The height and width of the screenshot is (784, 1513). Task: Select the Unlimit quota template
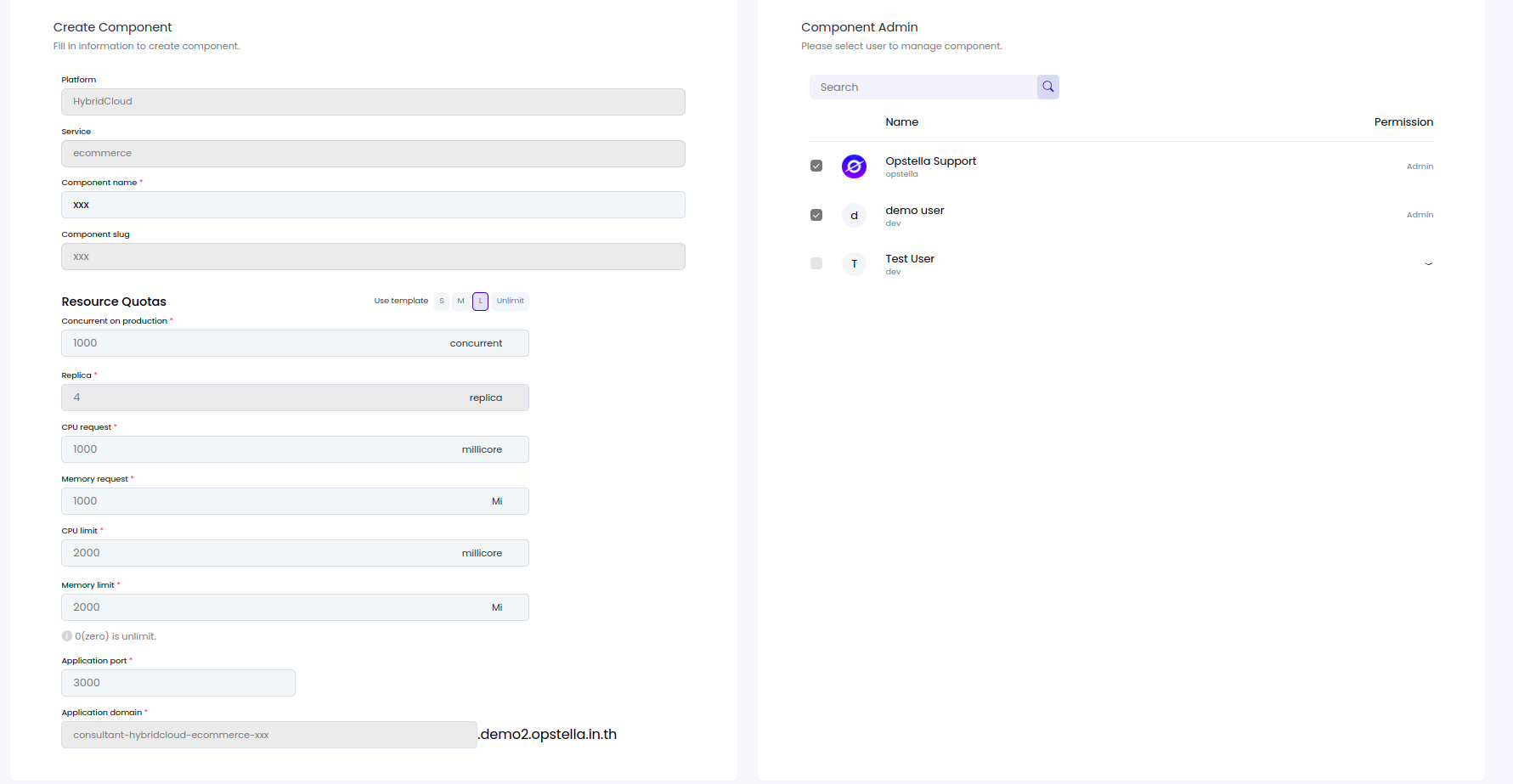click(x=511, y=301)
